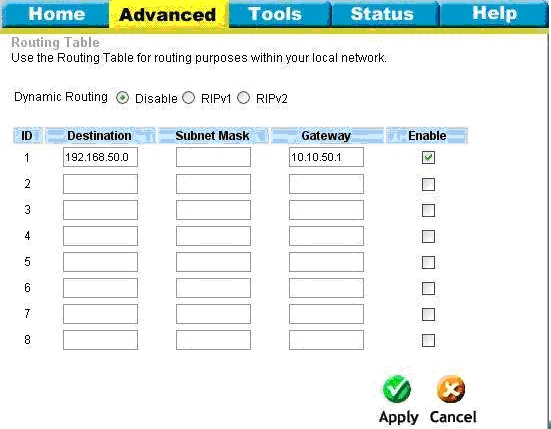Select Disable for Dynamic Routing
The height and width of the screenshot is (429, 551).
[123, 98]
